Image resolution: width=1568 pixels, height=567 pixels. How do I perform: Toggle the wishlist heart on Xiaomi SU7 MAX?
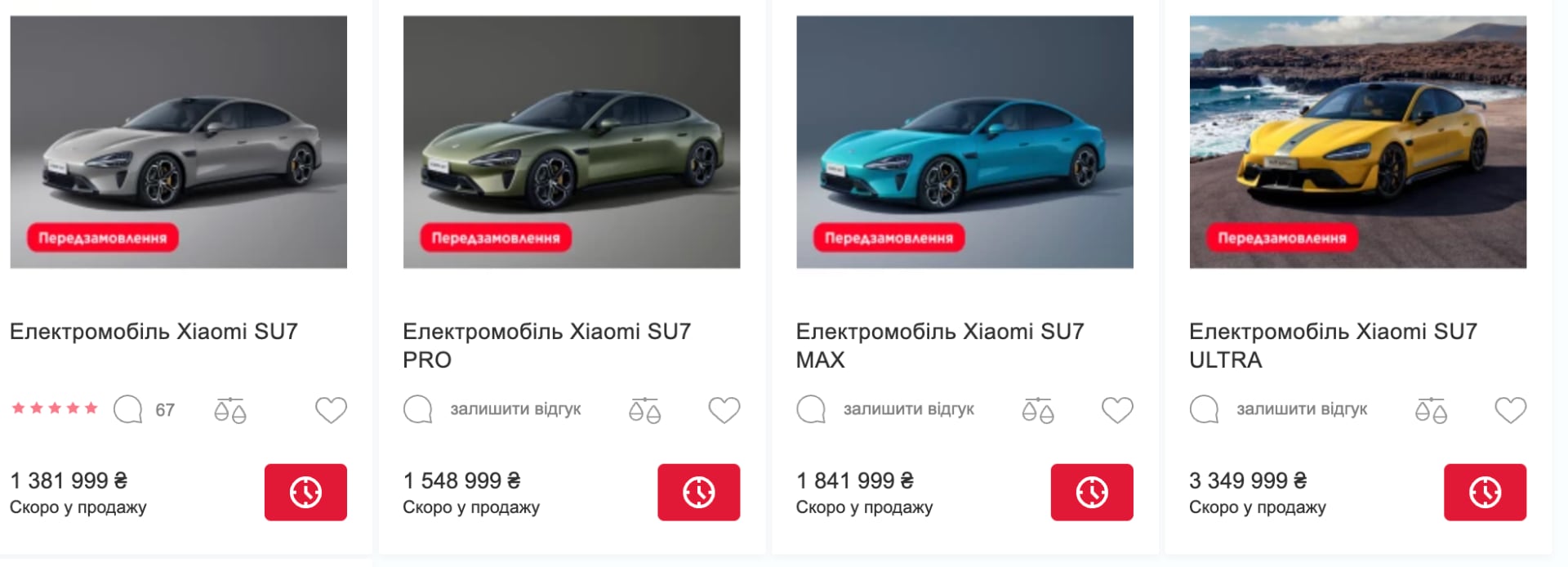[x=1117, y=409]
